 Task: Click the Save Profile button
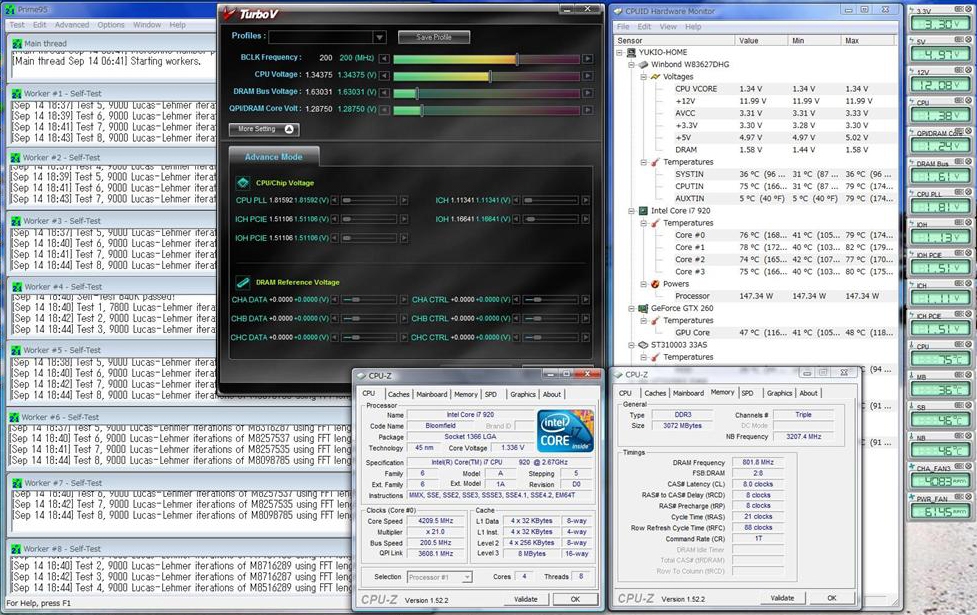click(433, 37)
